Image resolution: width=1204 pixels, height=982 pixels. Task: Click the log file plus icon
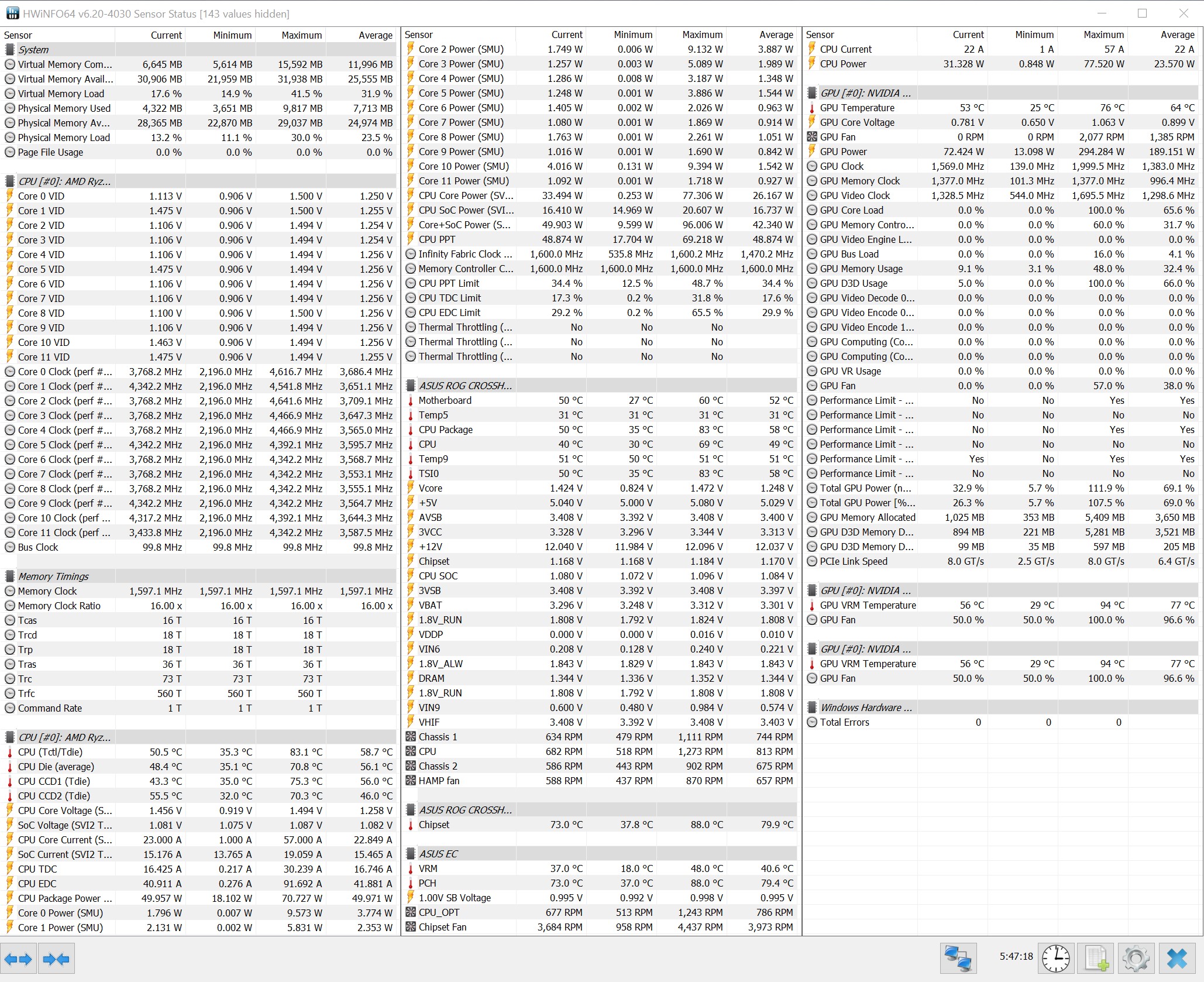[x=1096, y=959]
